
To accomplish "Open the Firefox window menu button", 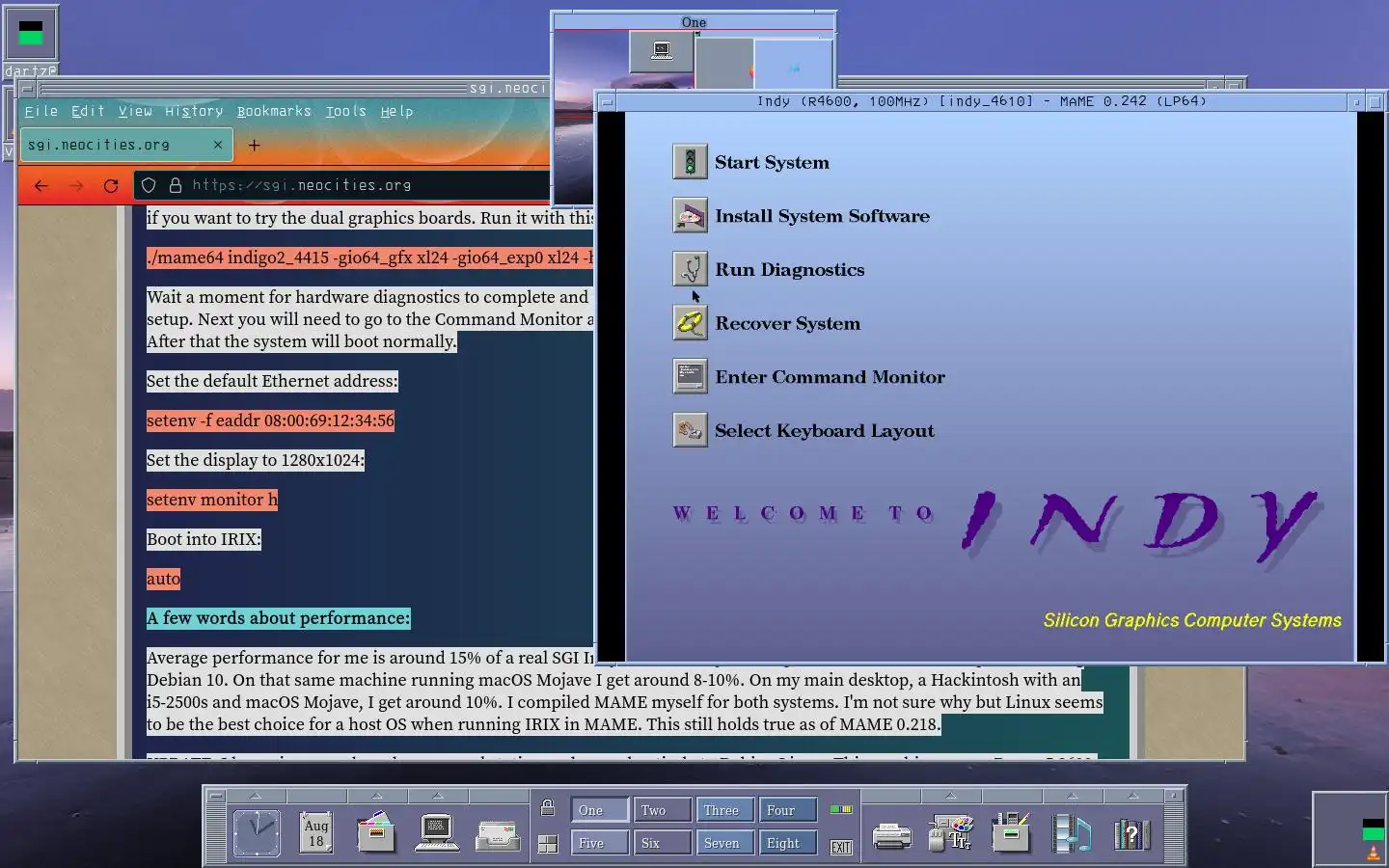I will pyautogui.click(x=27, y=89).
